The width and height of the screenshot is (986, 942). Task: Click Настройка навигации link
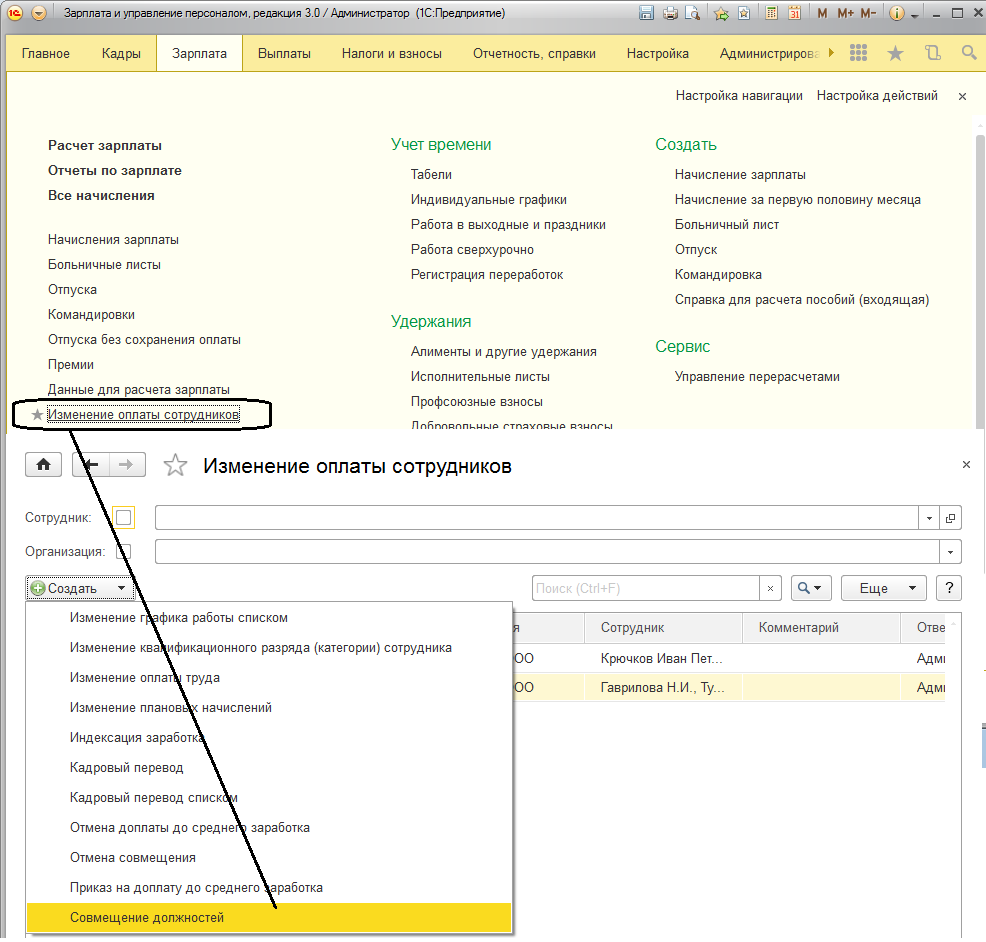(x=739, y=96)
